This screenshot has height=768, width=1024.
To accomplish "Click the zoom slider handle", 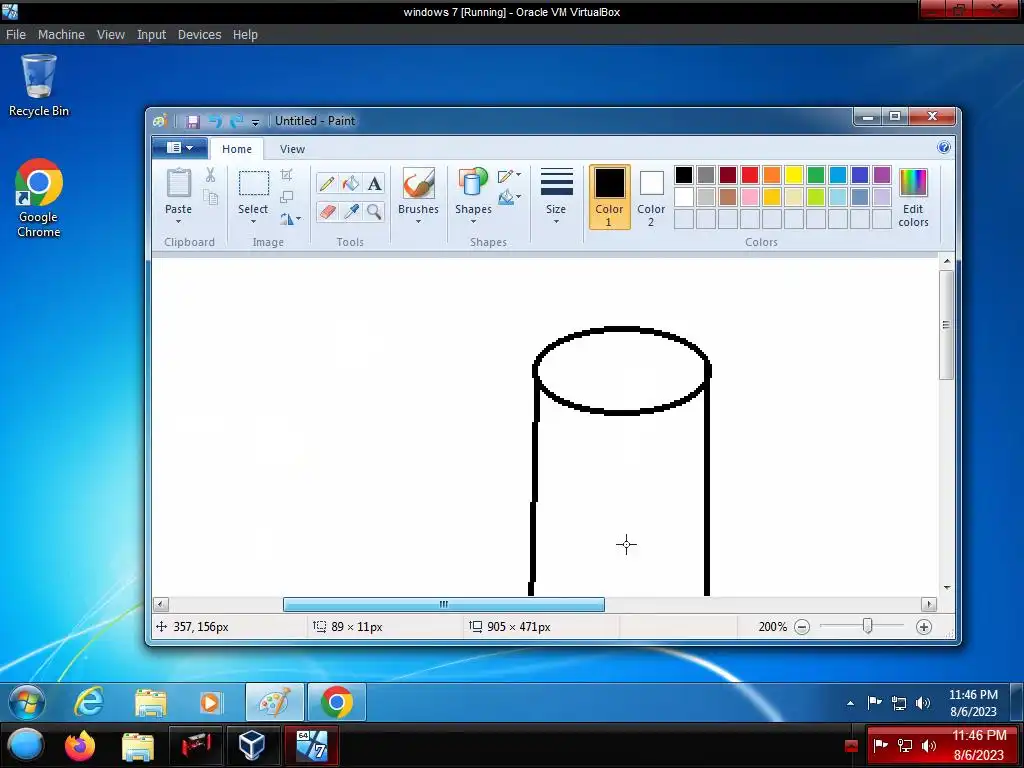I will (x=867, y=626).
